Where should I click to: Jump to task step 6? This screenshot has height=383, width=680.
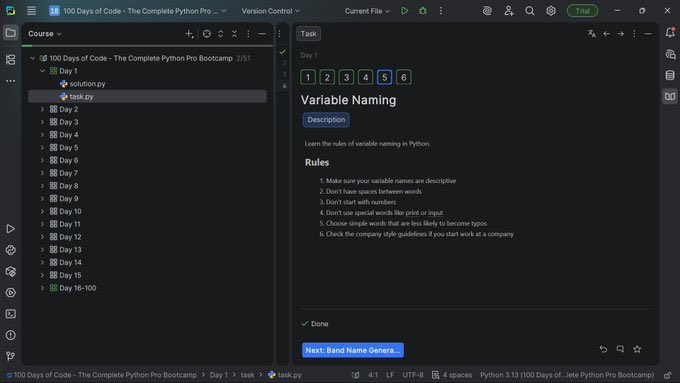(403, 78)
